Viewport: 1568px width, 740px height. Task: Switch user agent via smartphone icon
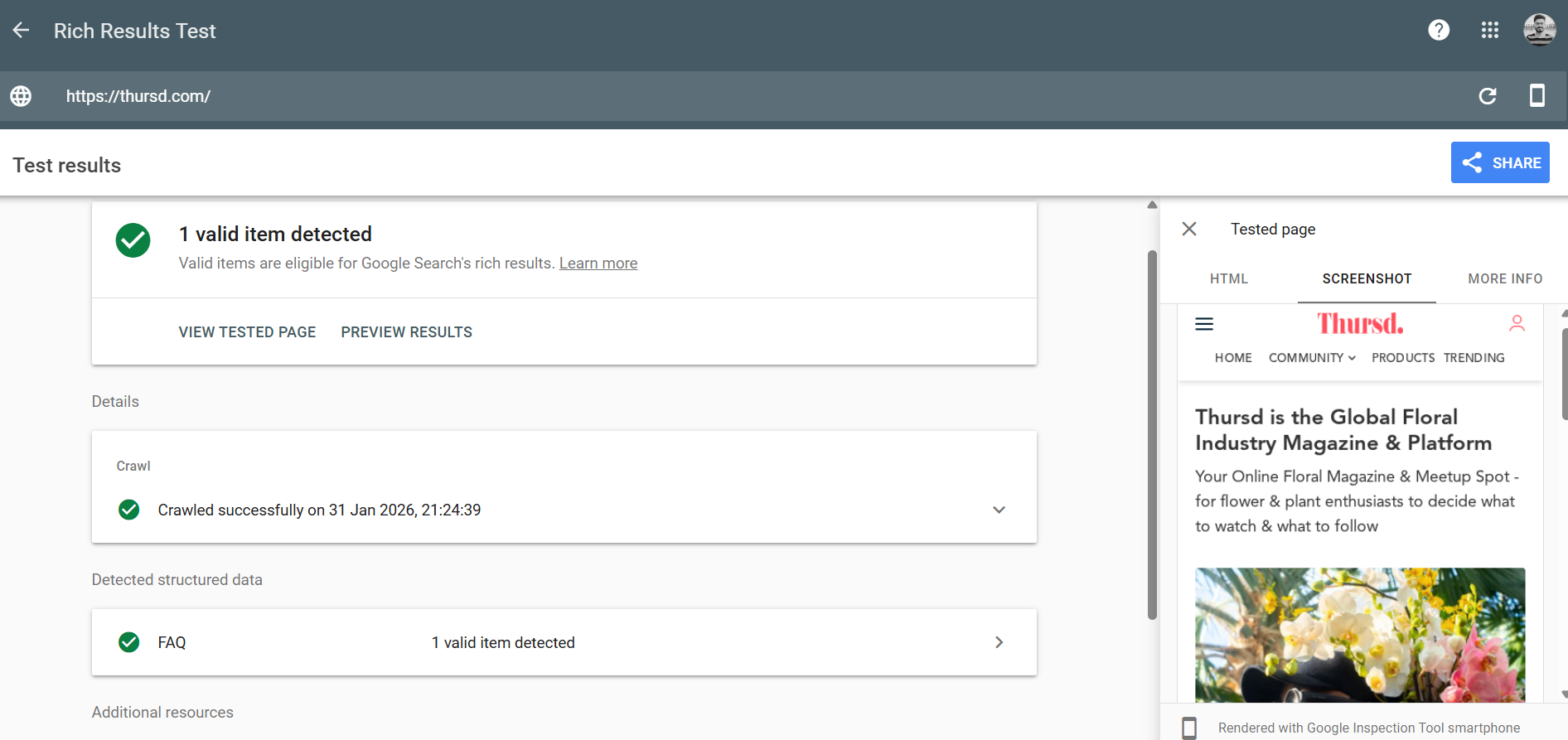click(x=1537, y=96)
